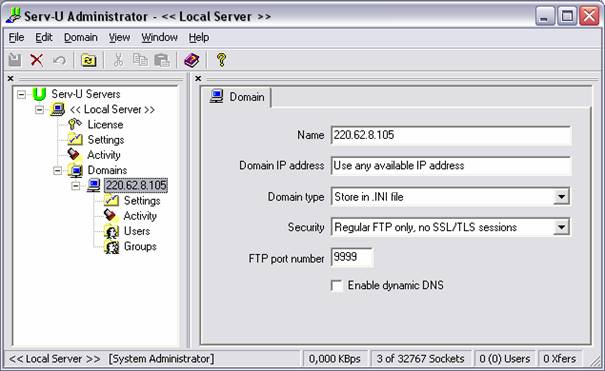The image size is (605, 371).
Task: Collapse the 220.62.8.105 domain node
Action: (x=76, y=186)
